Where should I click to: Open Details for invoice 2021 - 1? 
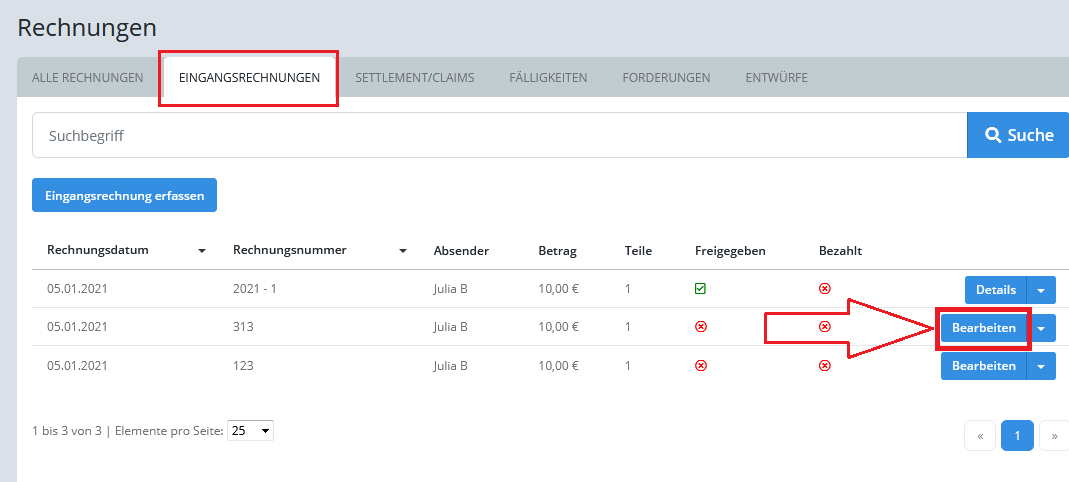point(995,290)
